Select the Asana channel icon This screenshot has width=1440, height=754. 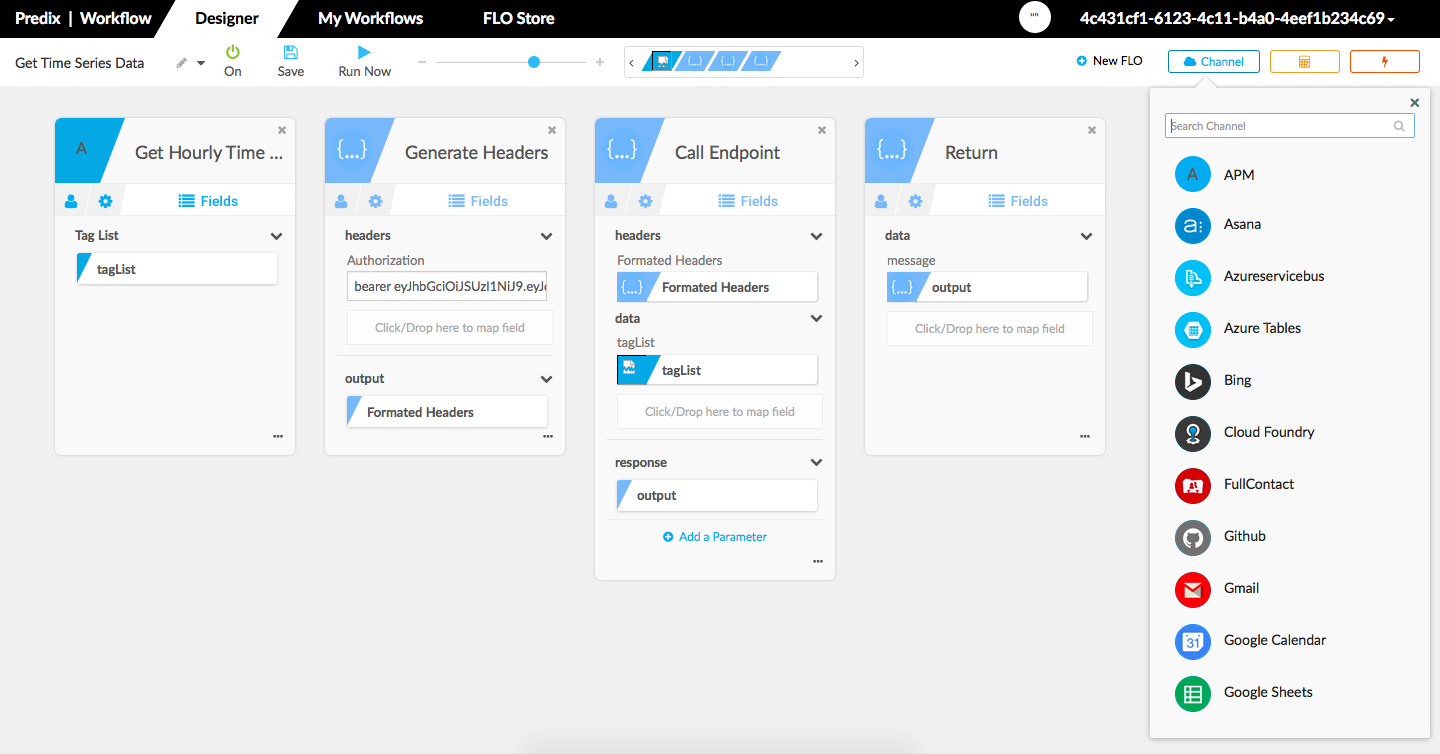(1193, 225)
